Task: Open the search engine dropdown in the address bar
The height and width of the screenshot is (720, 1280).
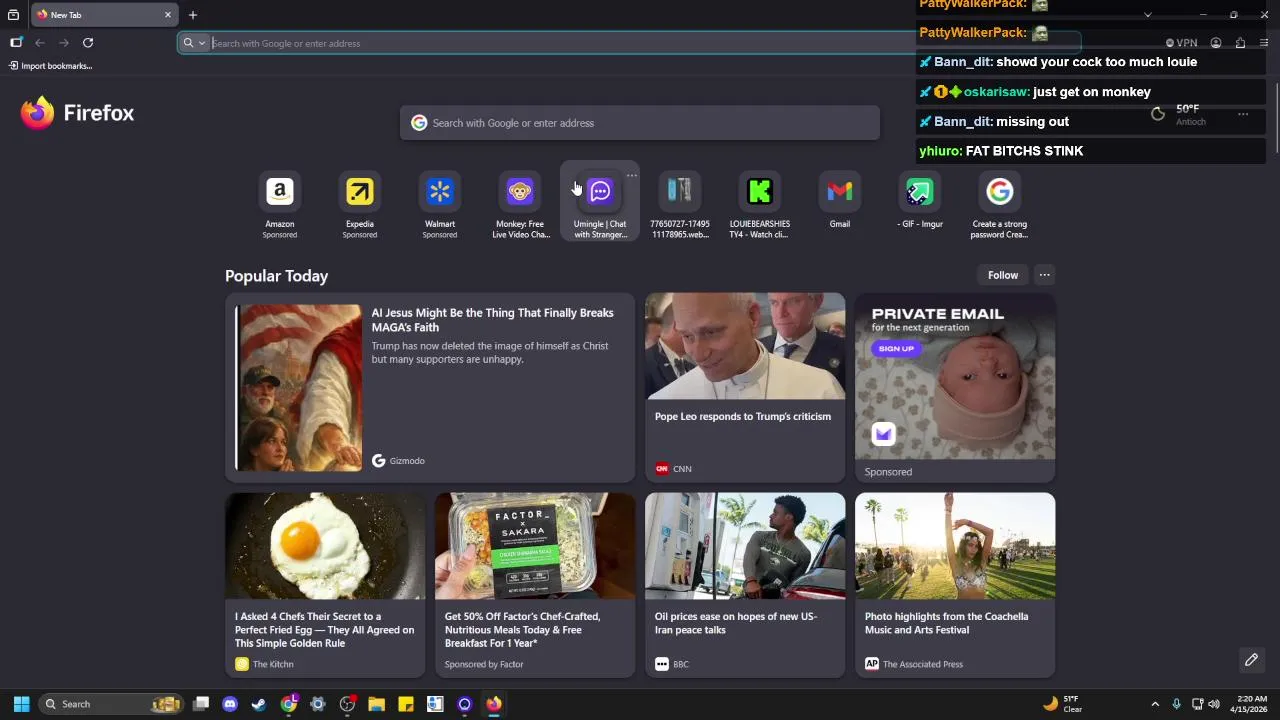Action: point(194,43)
